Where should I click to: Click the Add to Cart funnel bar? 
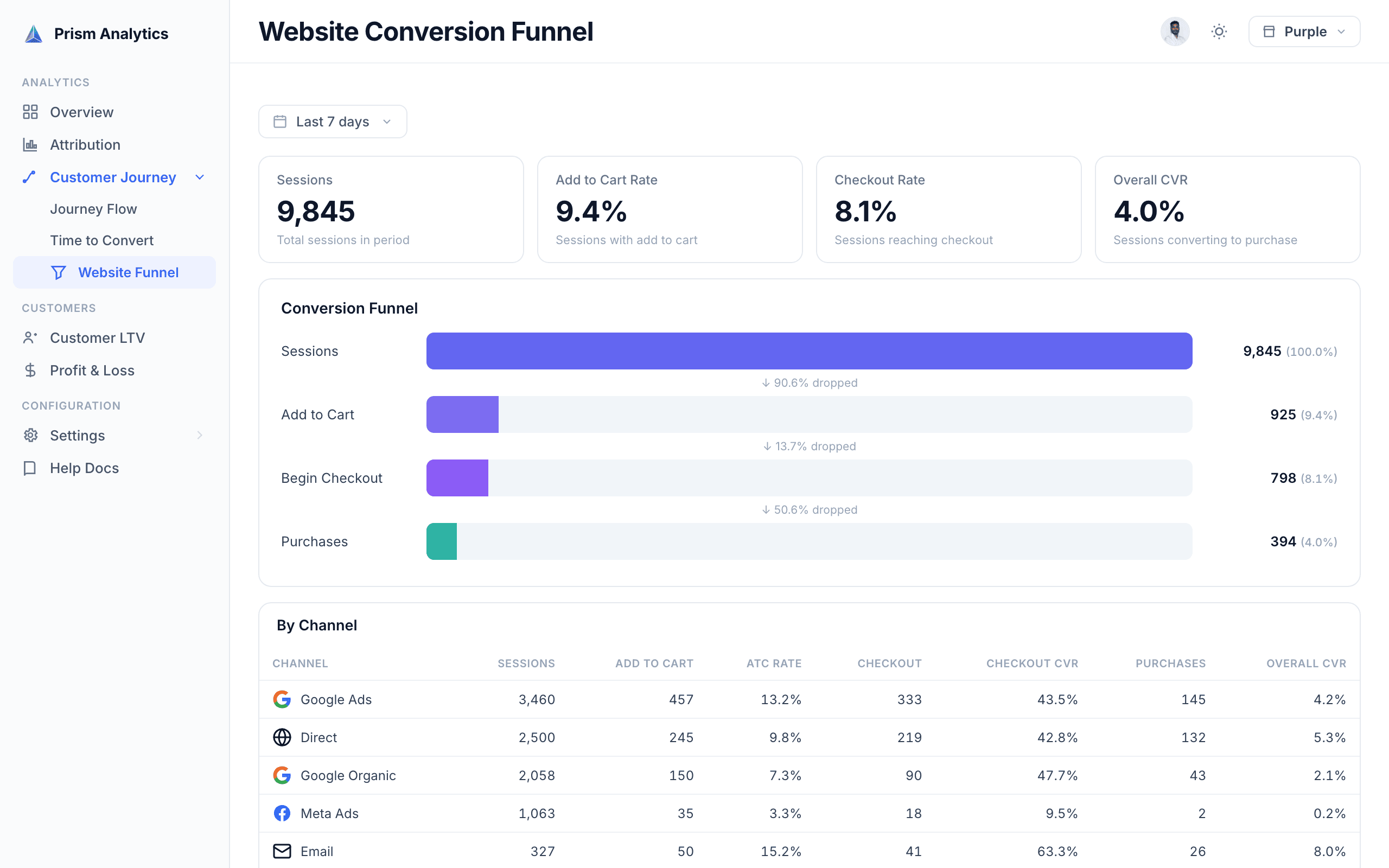462,414
